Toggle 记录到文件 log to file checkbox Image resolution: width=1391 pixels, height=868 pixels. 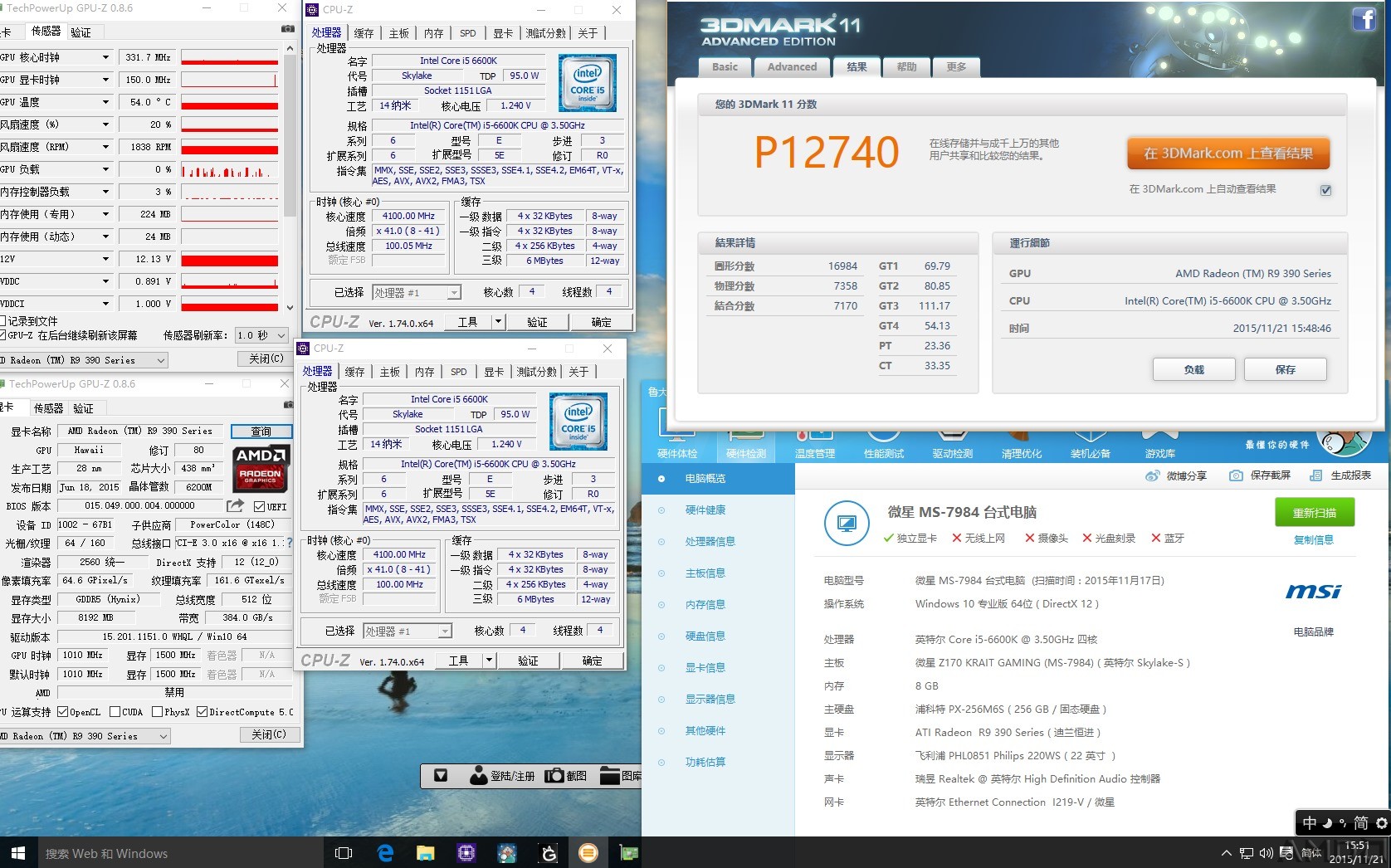[3, 321]
